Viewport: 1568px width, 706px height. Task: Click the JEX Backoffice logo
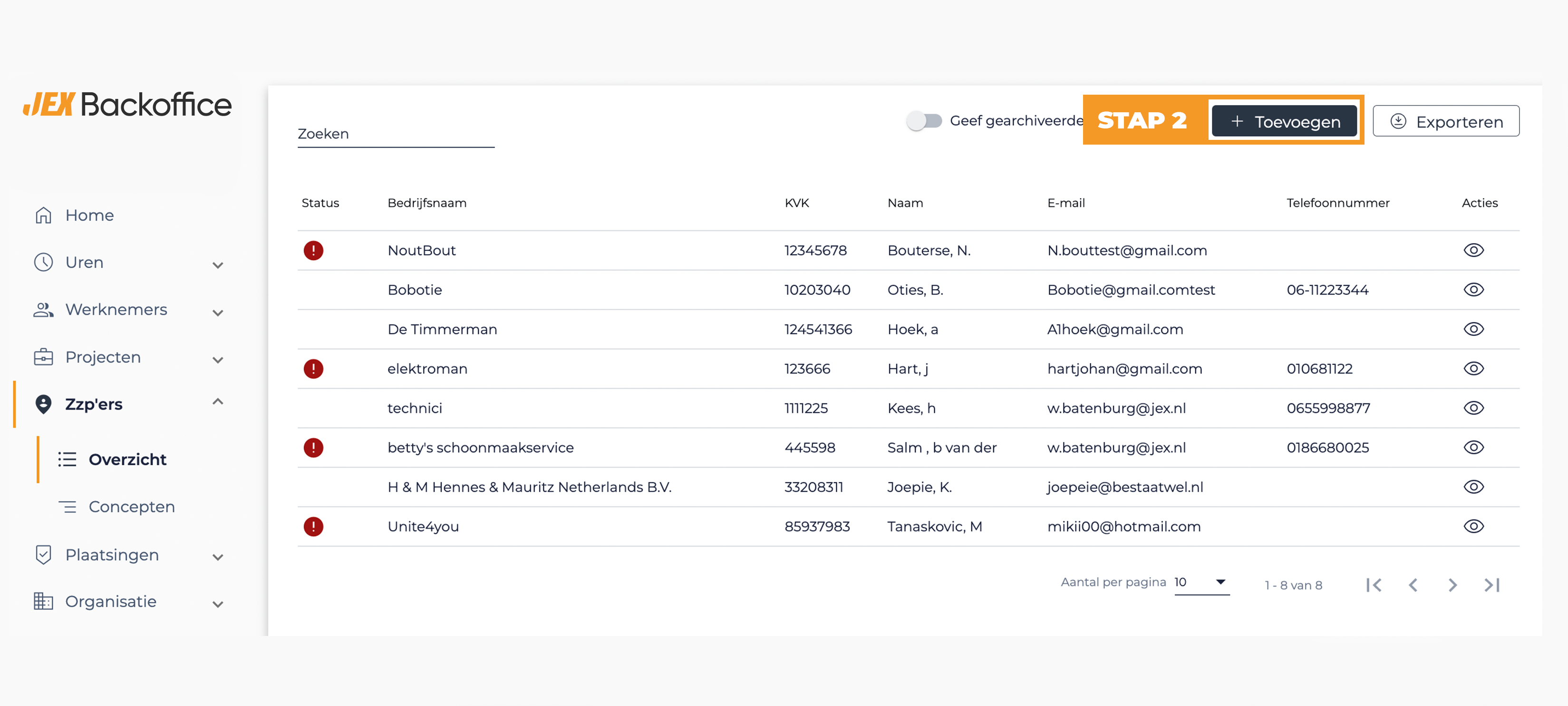coord(127,104)
